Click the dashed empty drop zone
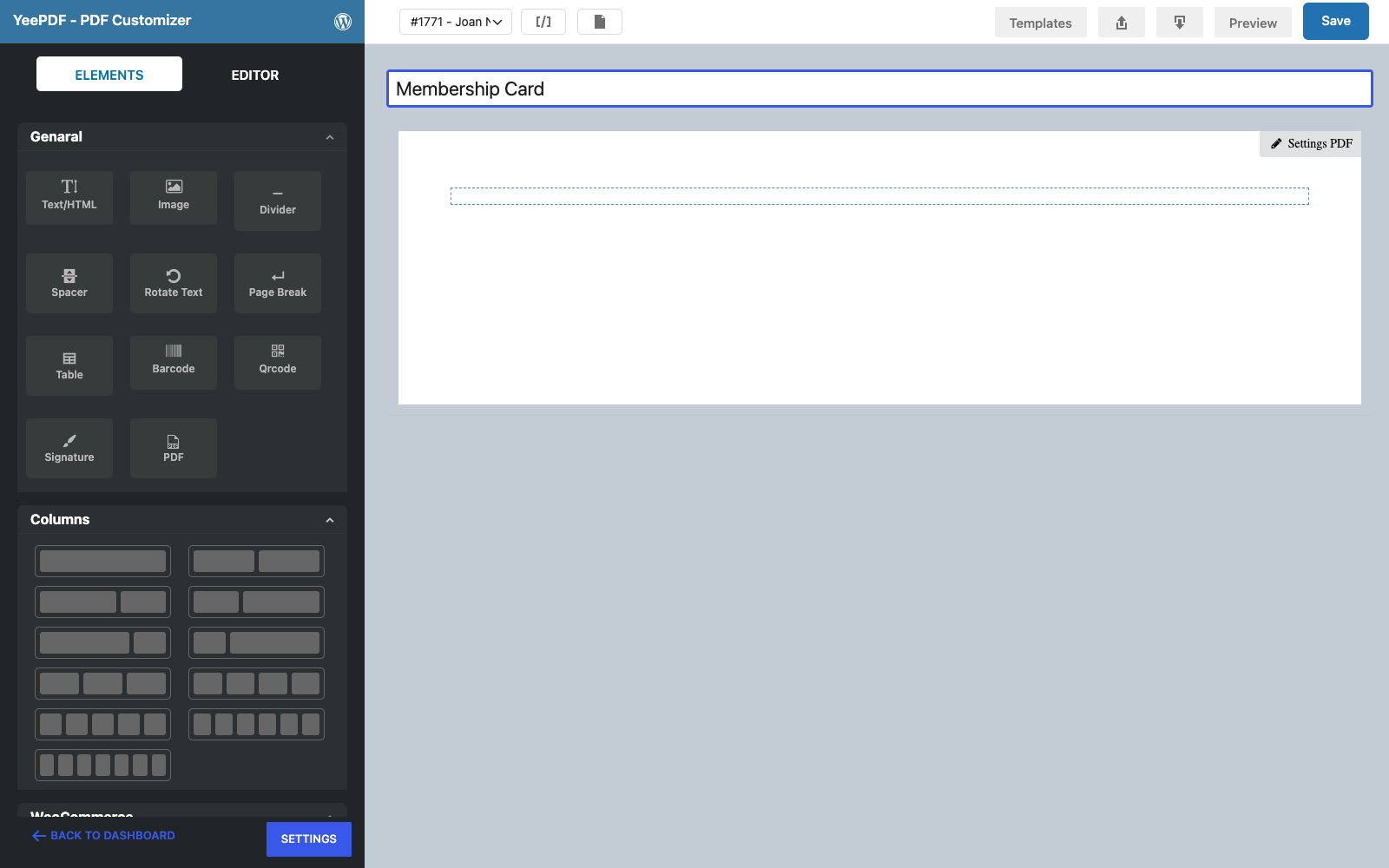Viewport: 1389px width, 868px height. (879, 196)
